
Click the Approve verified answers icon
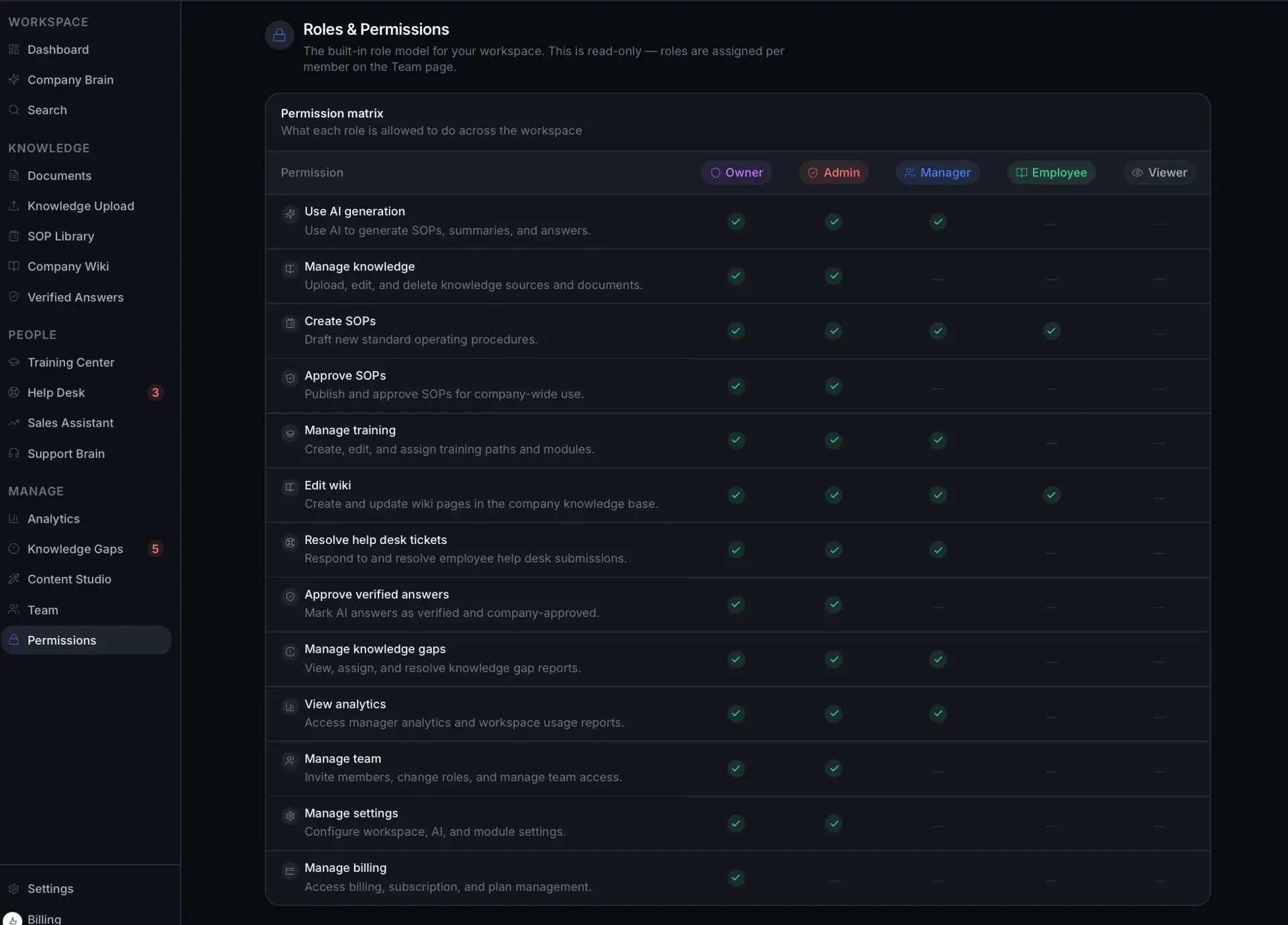(290, 597)
